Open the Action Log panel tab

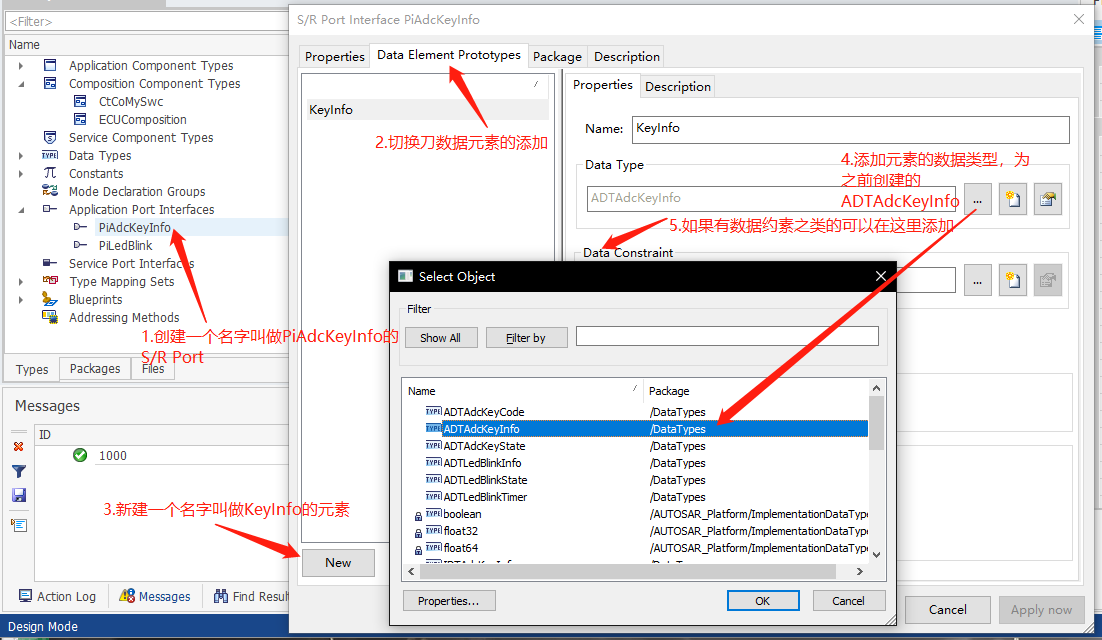click(x=57, y=596)
